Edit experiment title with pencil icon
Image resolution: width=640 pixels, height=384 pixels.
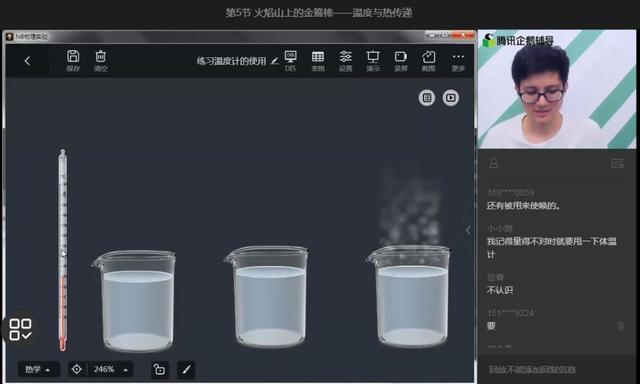(x=275, y=61)
